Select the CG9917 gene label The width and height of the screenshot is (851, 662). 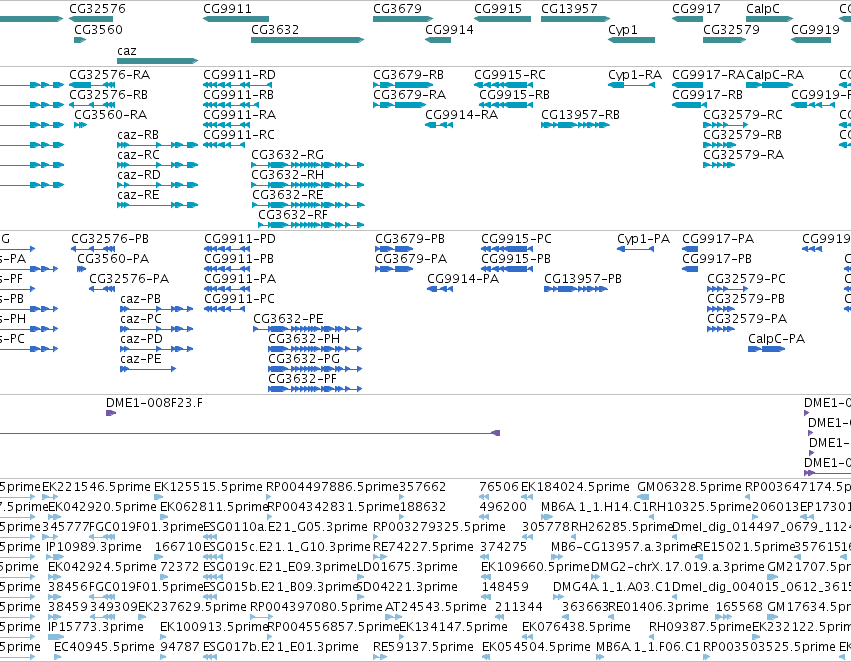point(696,9)
